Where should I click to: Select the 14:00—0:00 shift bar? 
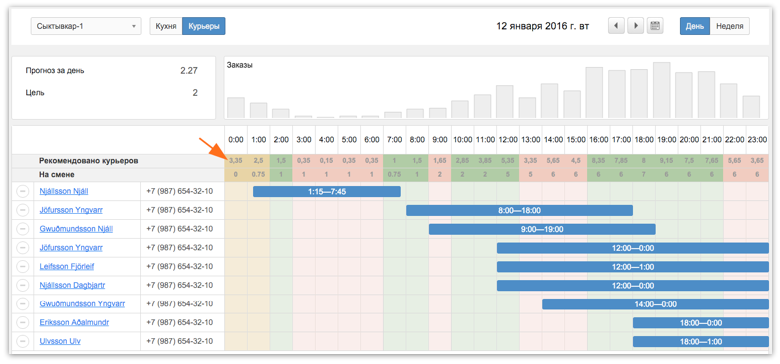[x=655, y=304]
